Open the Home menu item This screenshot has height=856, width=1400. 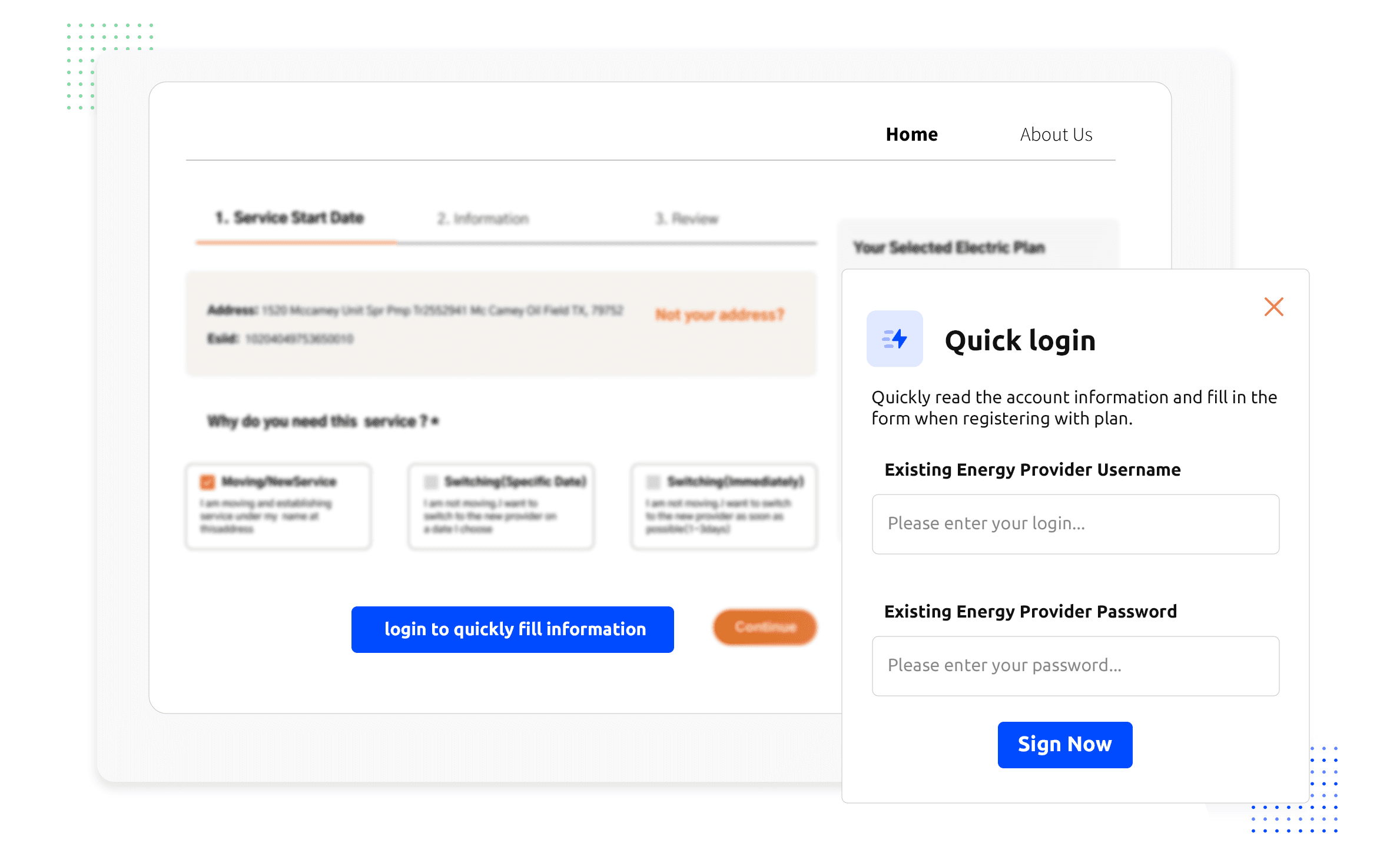click(911, 135)
